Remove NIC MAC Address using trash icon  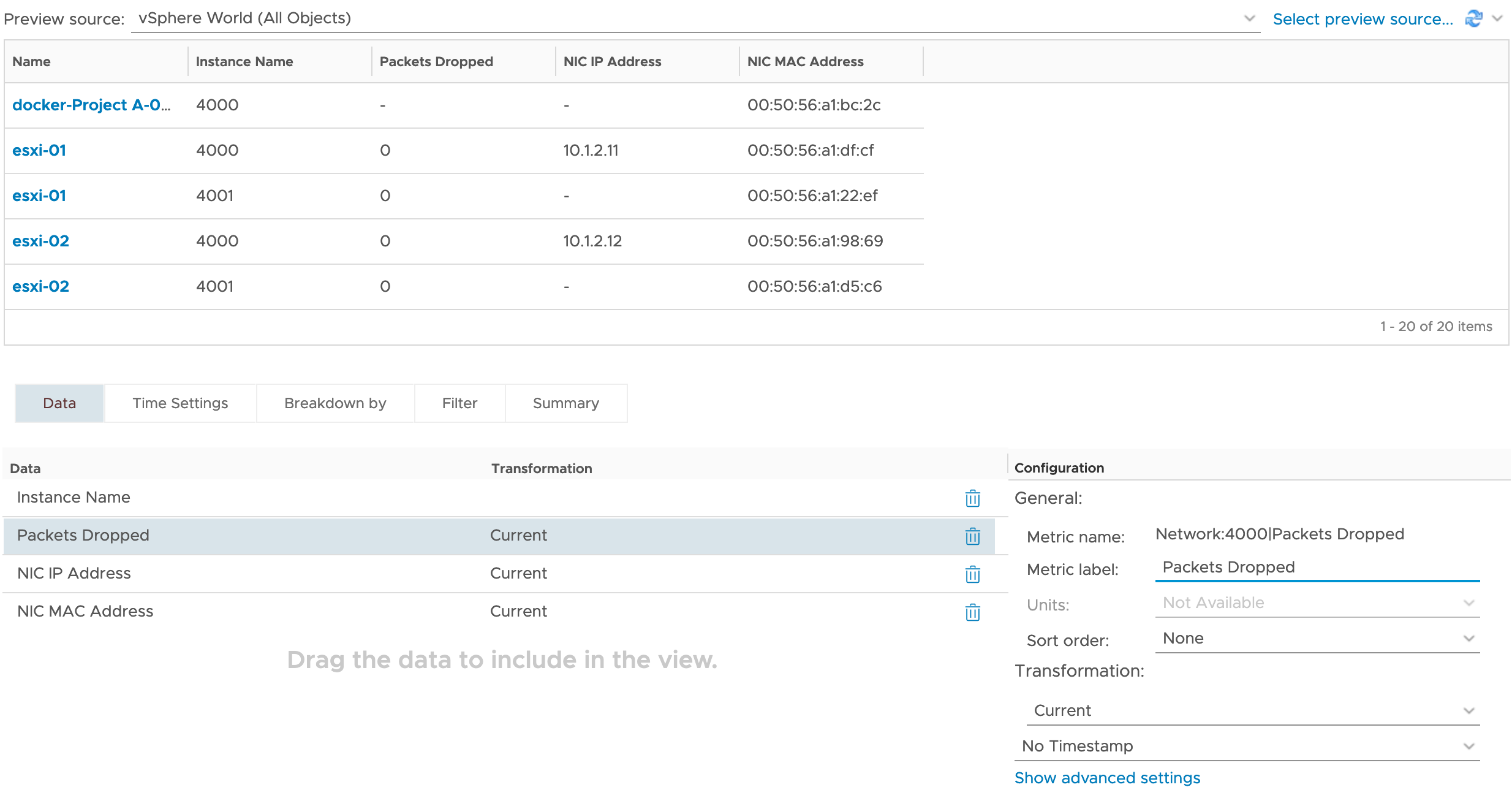[x=972, y=612]
